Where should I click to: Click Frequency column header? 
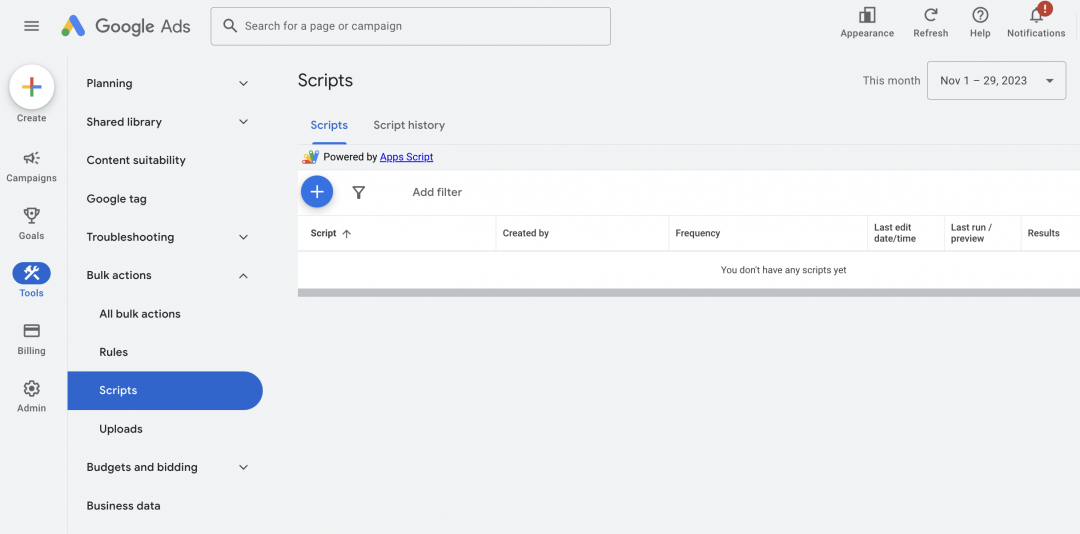point(698,234)
